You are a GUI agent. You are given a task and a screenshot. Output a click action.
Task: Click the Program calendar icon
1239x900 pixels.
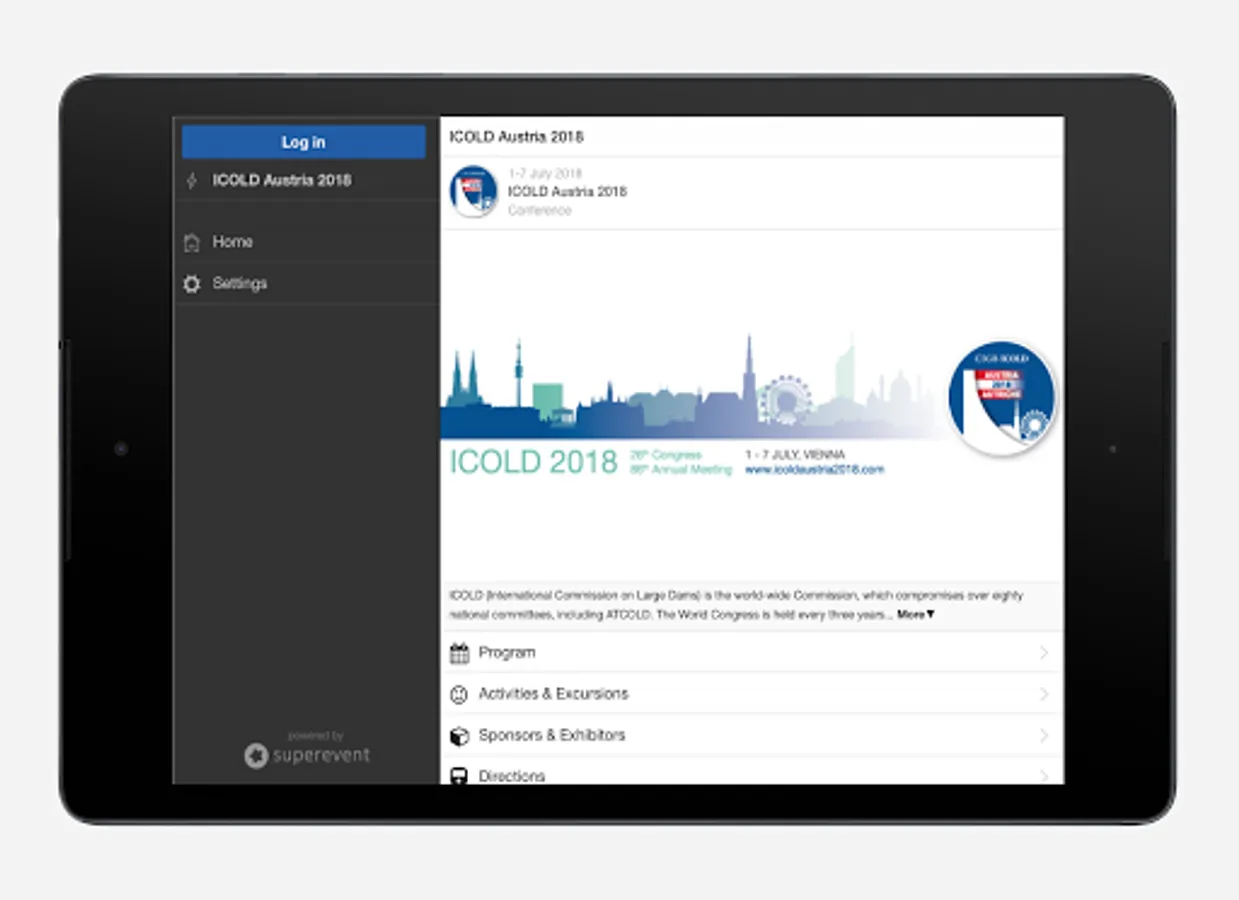[x=459, y=653]
